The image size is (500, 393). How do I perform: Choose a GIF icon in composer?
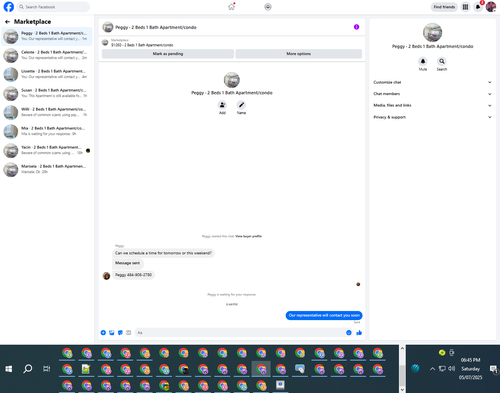pos(129,333)
